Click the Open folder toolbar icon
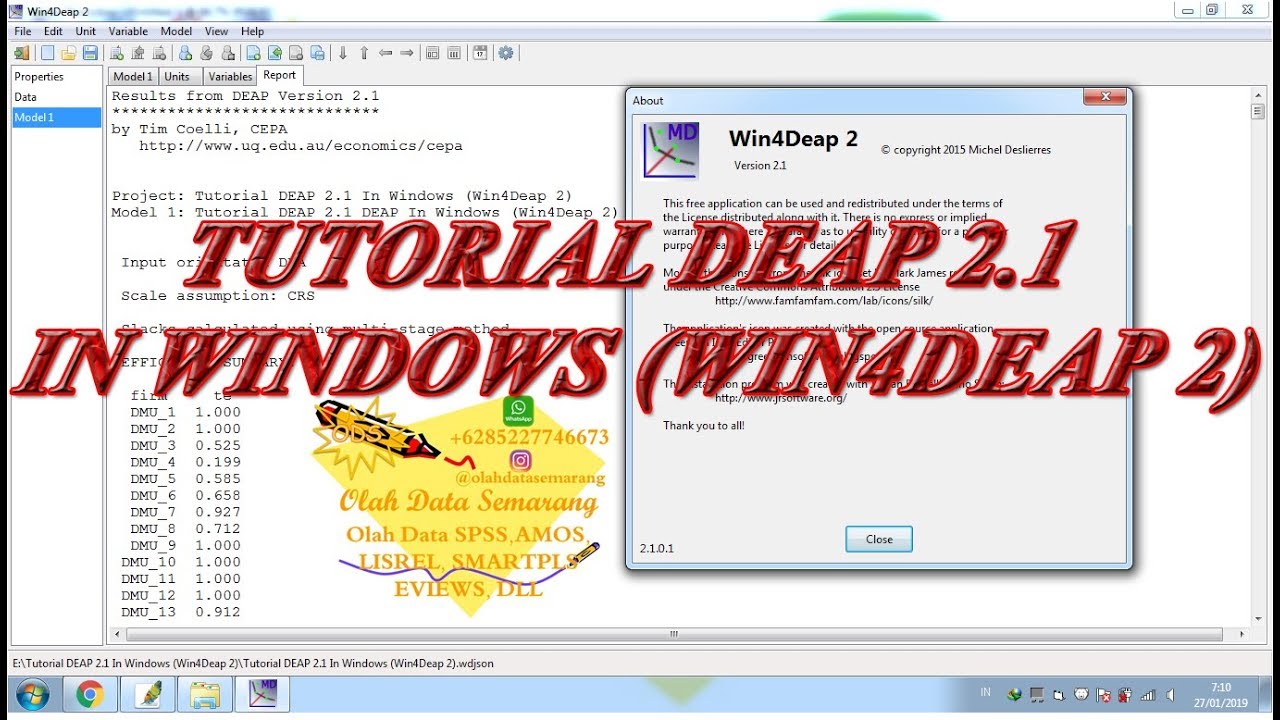The width and height of the screenshot is (1280, 720). pos(68,53)
